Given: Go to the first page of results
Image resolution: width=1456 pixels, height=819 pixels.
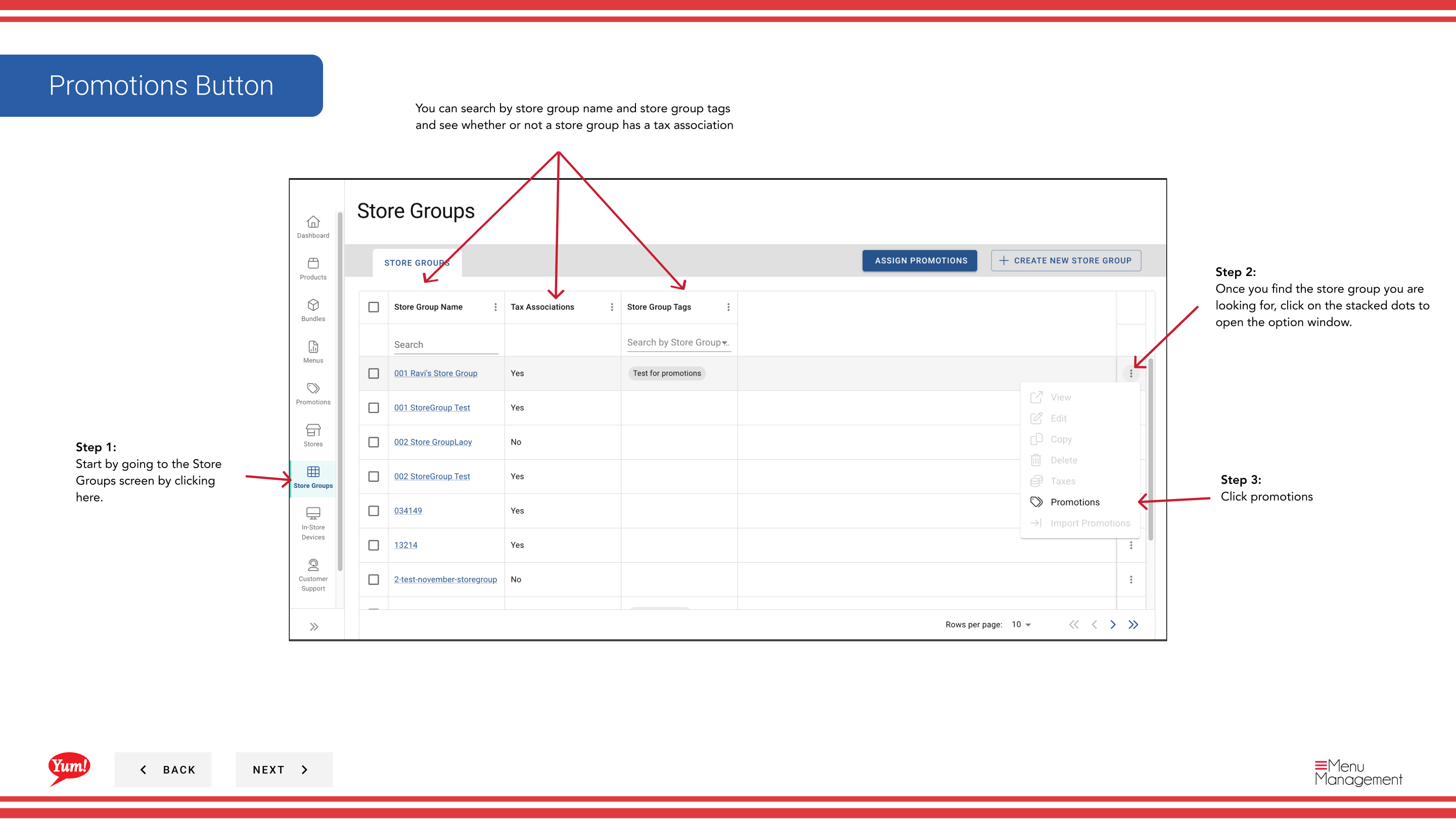Looking at the screenshot, I should coord(1074,624).
